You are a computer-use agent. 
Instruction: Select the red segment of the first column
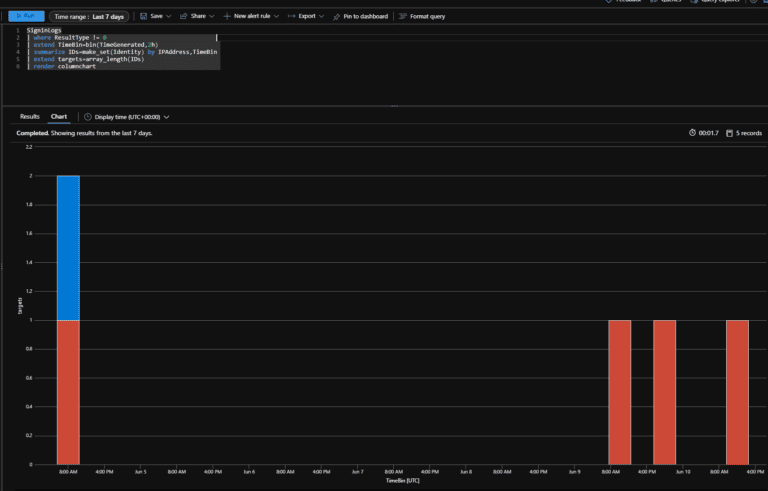pos(68,393)
